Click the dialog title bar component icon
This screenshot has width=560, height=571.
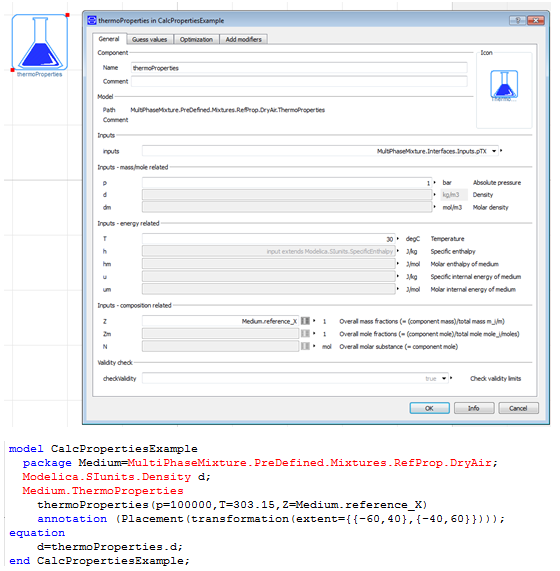[92, 20]
